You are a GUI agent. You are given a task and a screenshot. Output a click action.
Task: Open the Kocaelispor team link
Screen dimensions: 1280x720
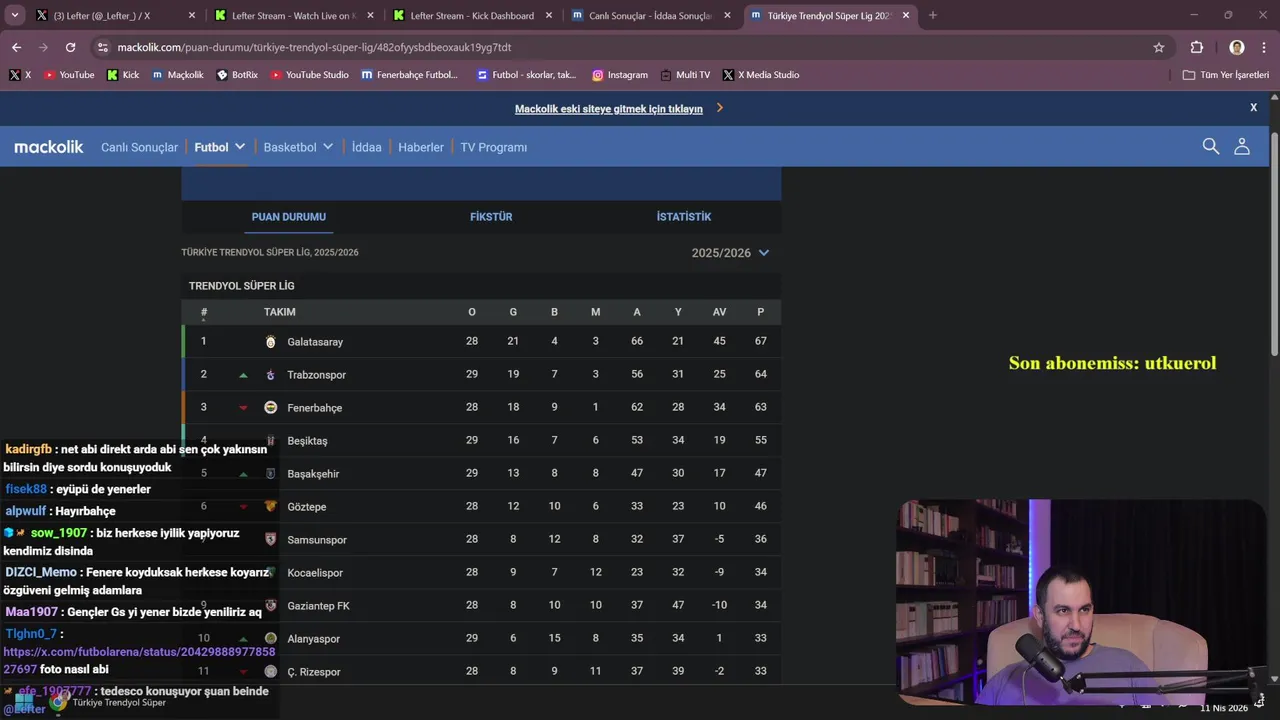pyautogui.click(x=315, y=573)
